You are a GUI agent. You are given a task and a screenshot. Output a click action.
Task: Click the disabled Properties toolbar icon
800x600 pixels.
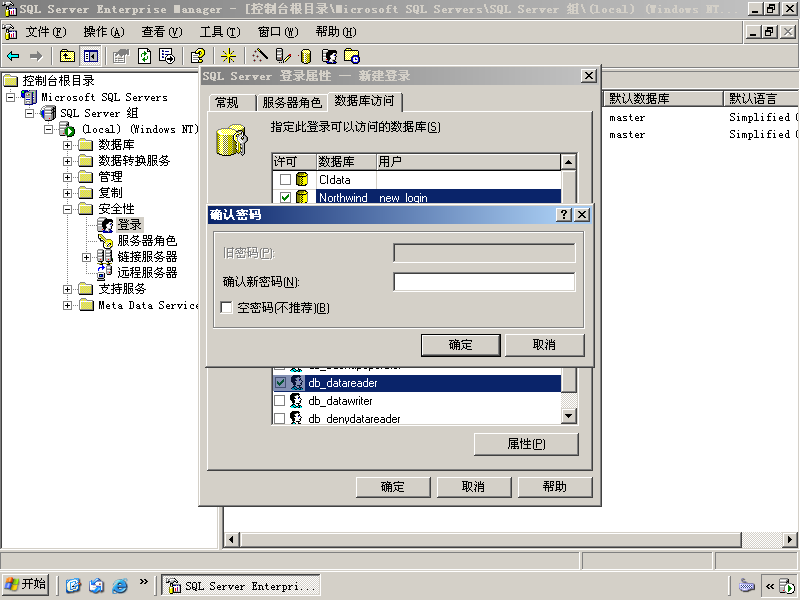(x=121, y=56)
